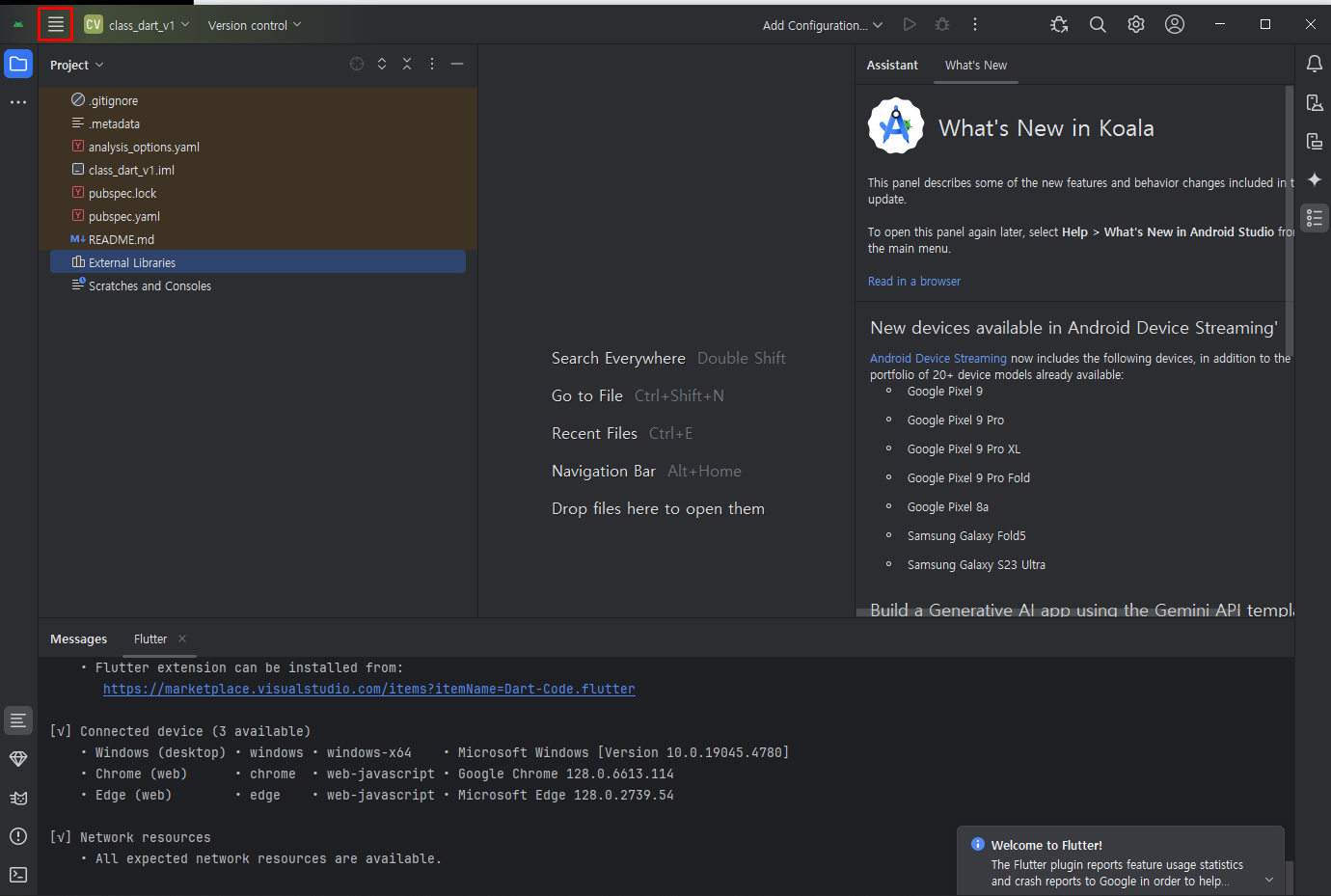Expand the Welcome to Flutter notification chevron
This screenshot has height=896, width=1331.
click(x=1269, y=880)
